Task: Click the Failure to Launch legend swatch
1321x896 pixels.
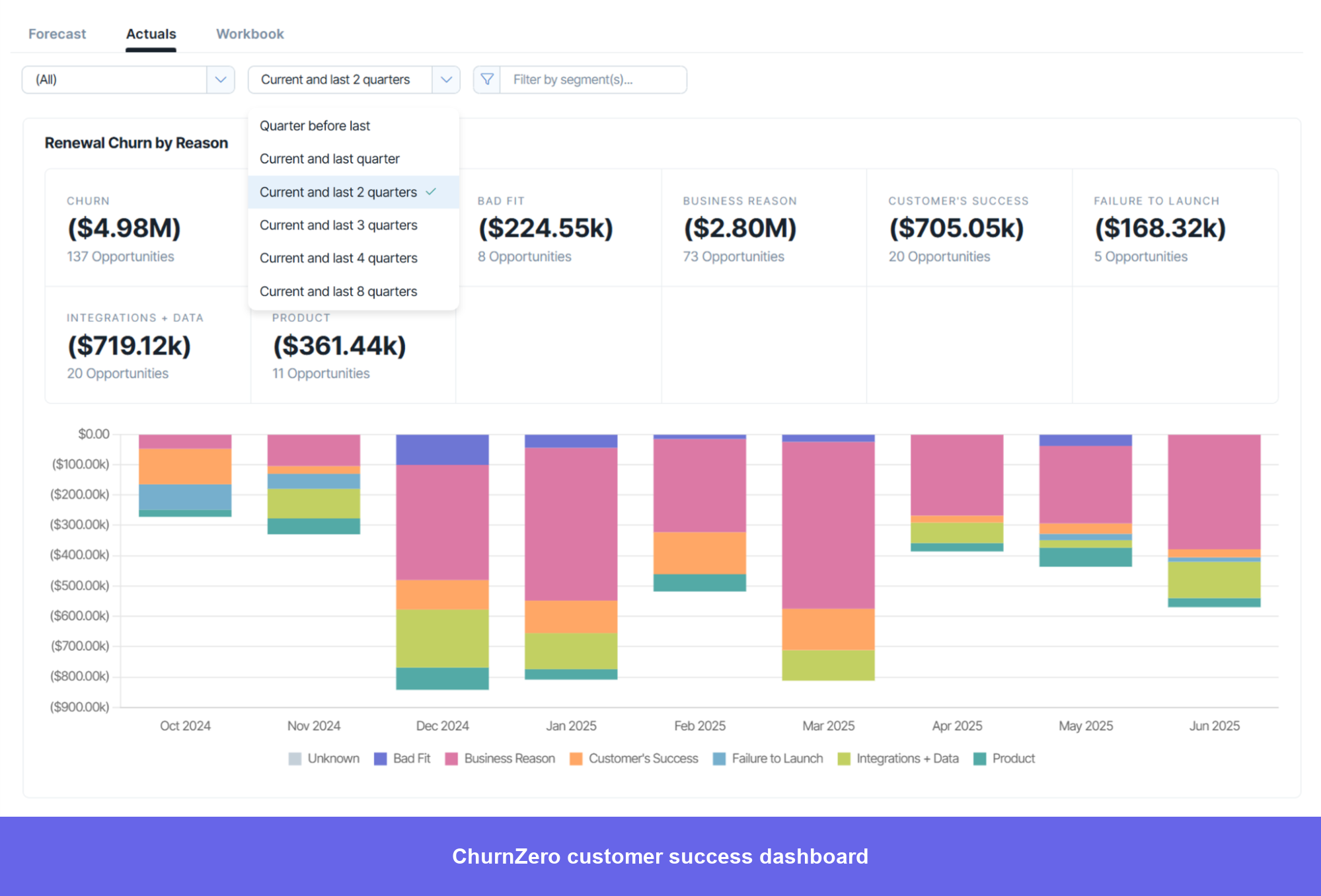Action: click(719, 758)
